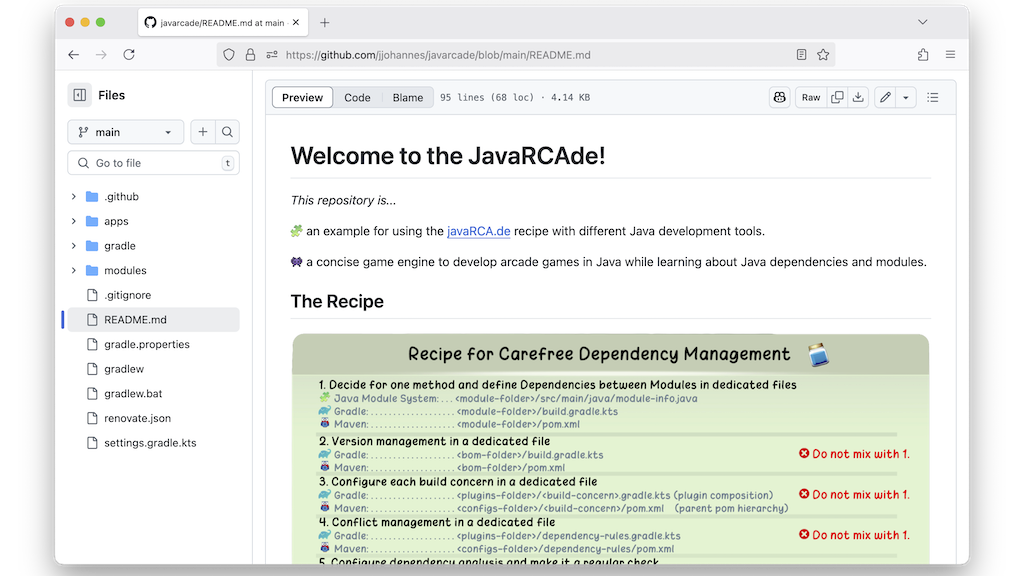The height and width of the screenshot is (576, 1024).
Task: Bookmark this page with the star icon
Action: [x=823, y=55]
